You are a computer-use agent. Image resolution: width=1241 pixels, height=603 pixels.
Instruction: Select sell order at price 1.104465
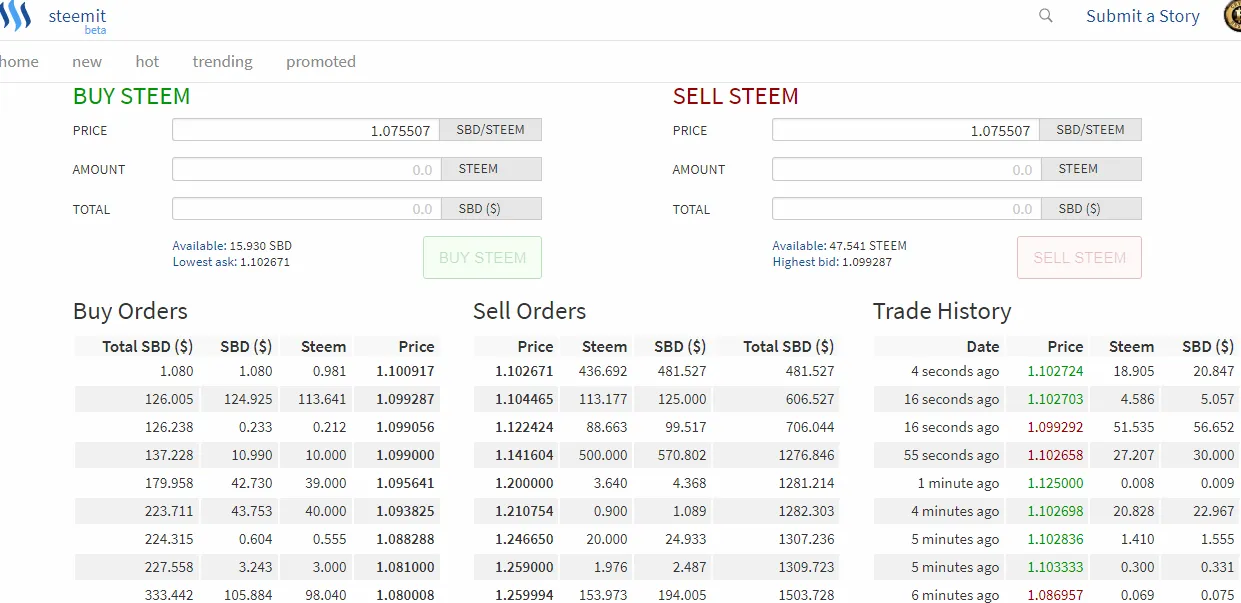(657, 399)
